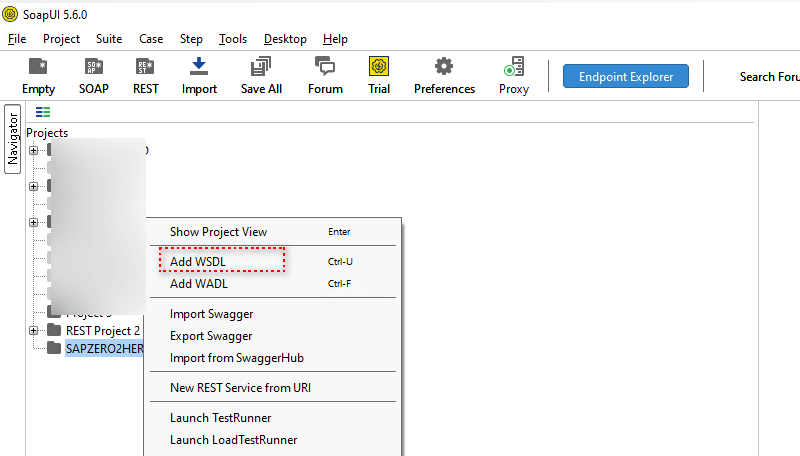Screen dimensions: 800x456
Task: Choose Add WADL in the context menu
Action: (198, 283)
